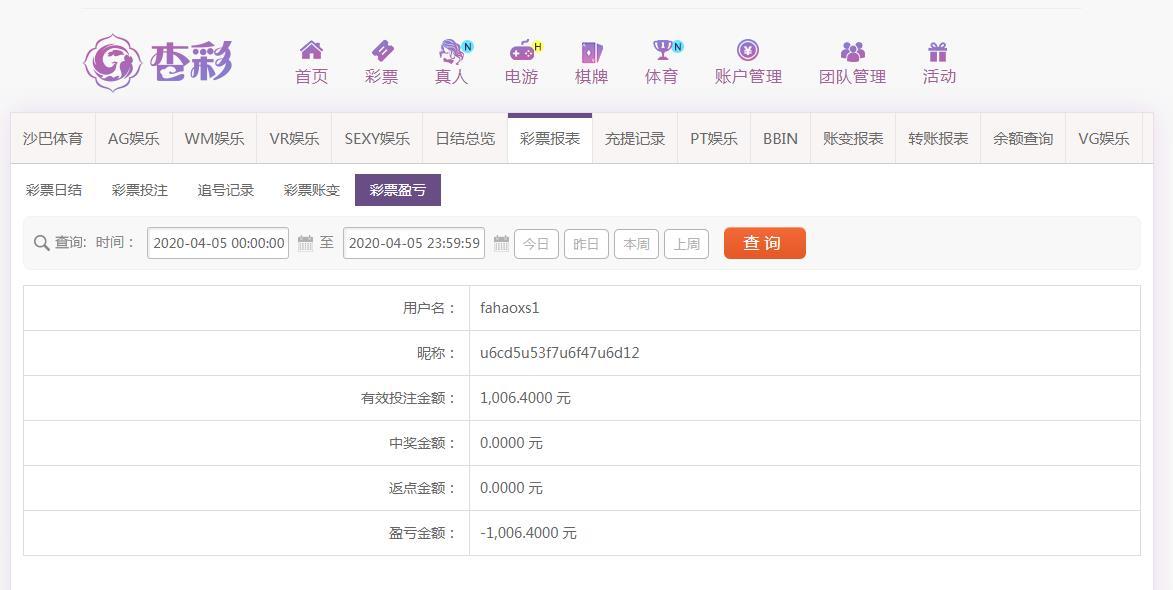This screenshot has width=1173, height=590.
Task: Open 账户管理 yen coin icon
Action: 748,50
